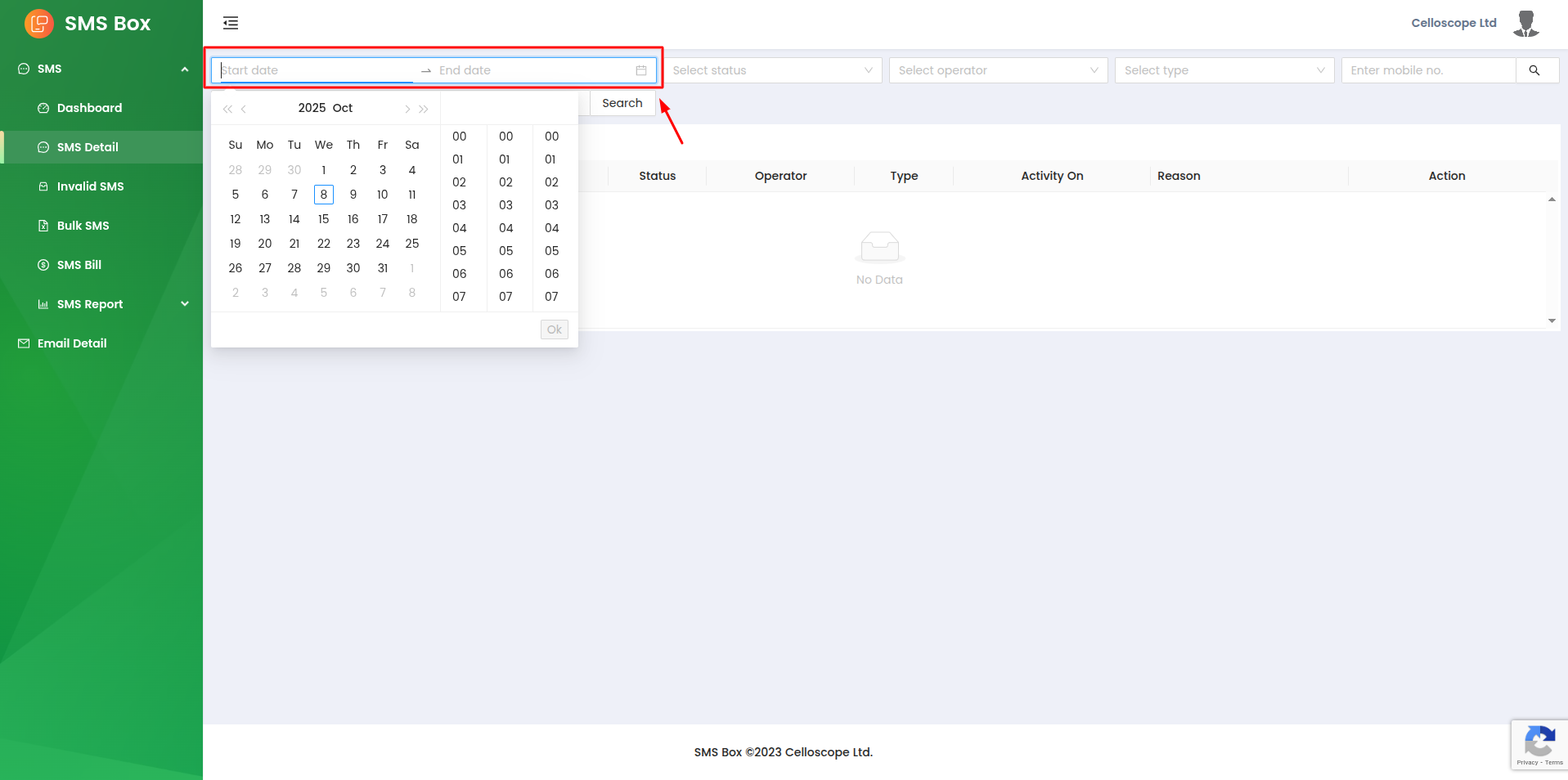Image resolution: width=1568 pixels, height=780 pixels.
Task: Click the user avatar profile icon
Action: [x=1525, y=24]
